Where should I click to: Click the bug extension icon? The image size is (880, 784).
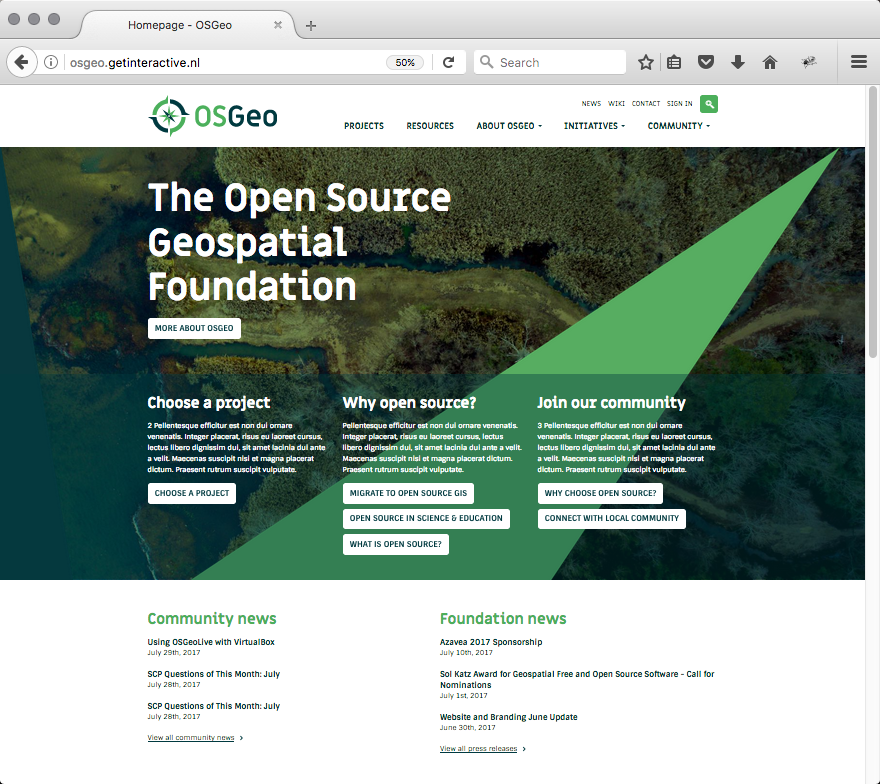(x=808, y=62)
